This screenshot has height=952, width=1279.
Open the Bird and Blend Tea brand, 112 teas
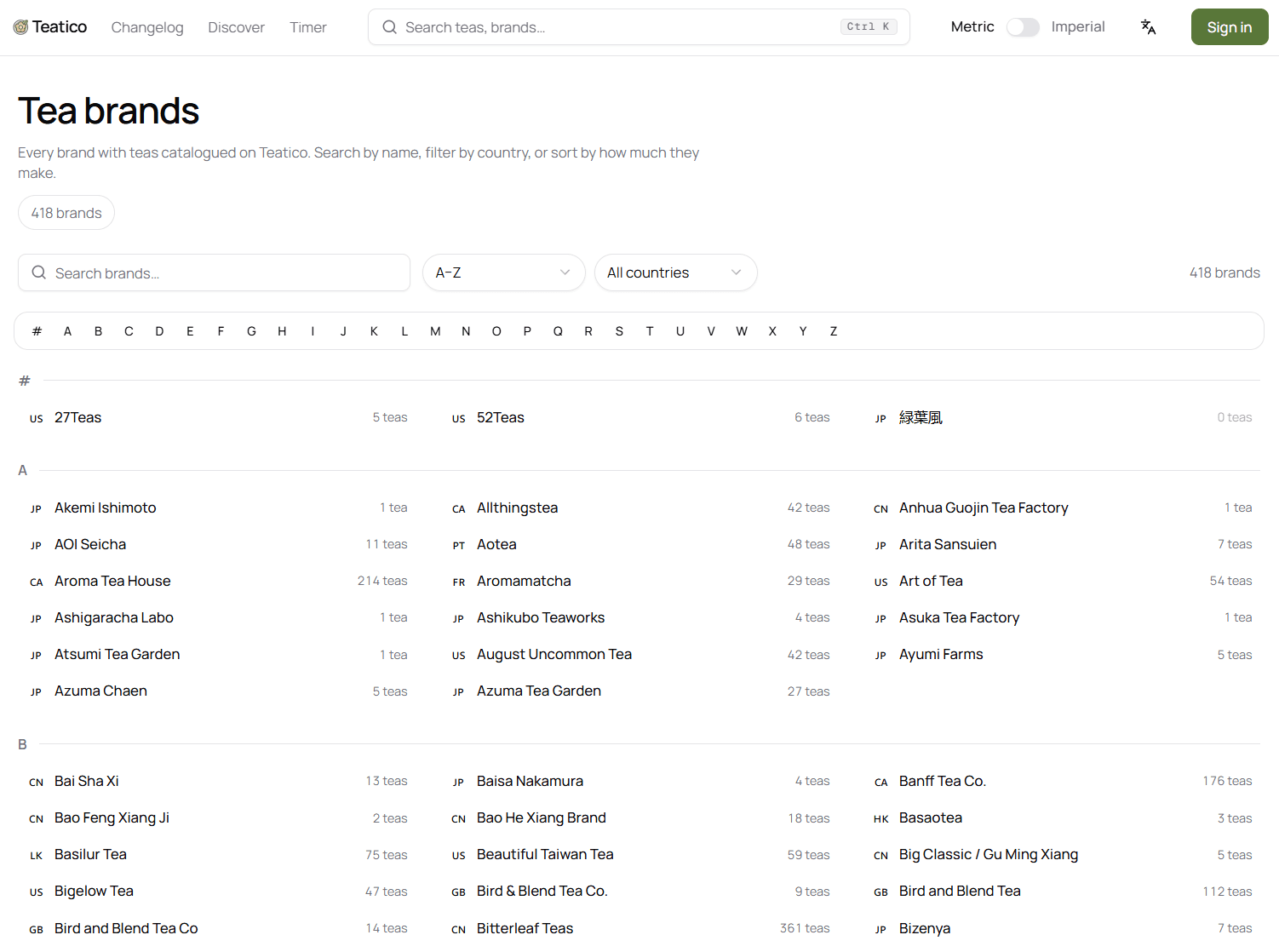[x=1063, y=892]
